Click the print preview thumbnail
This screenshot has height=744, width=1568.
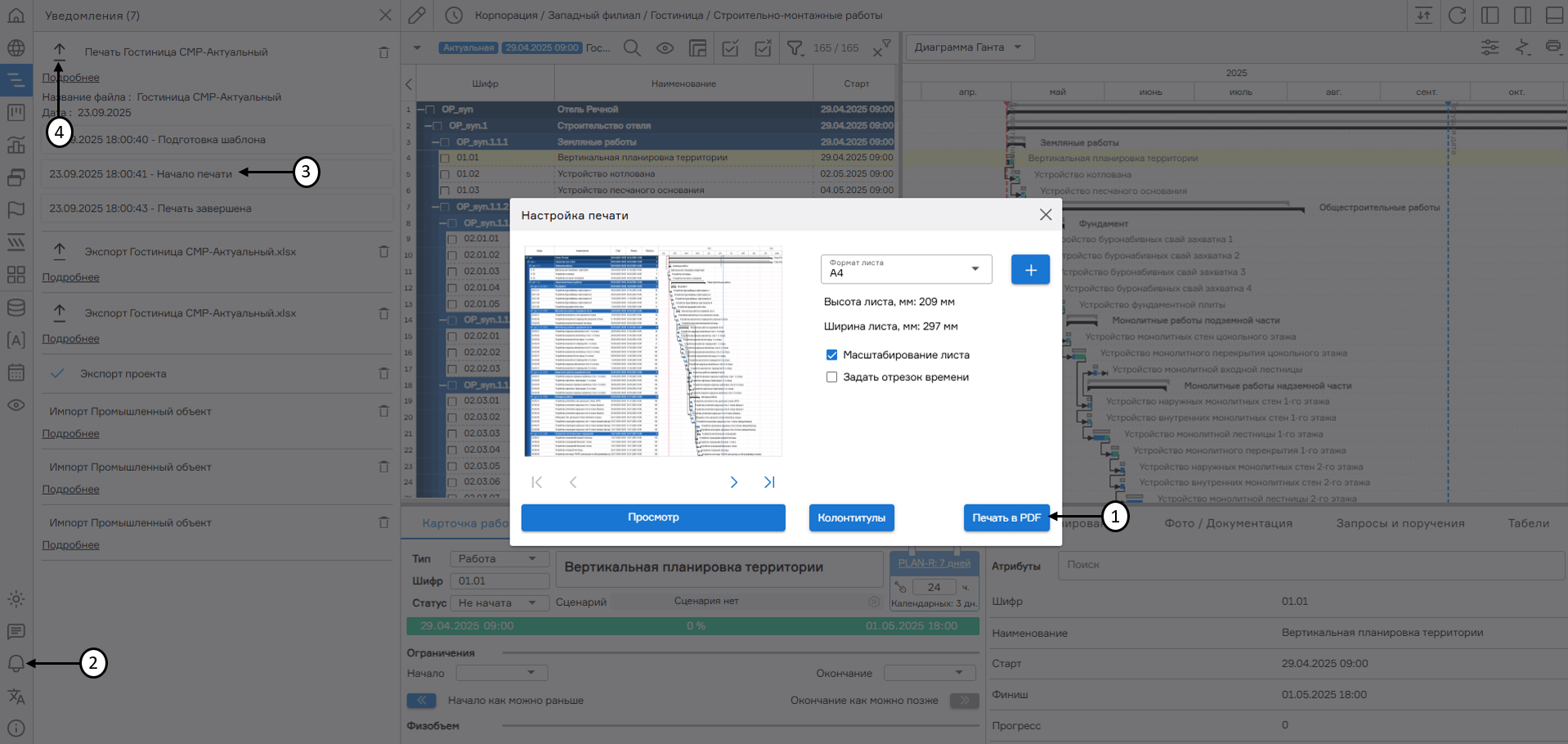653,352
